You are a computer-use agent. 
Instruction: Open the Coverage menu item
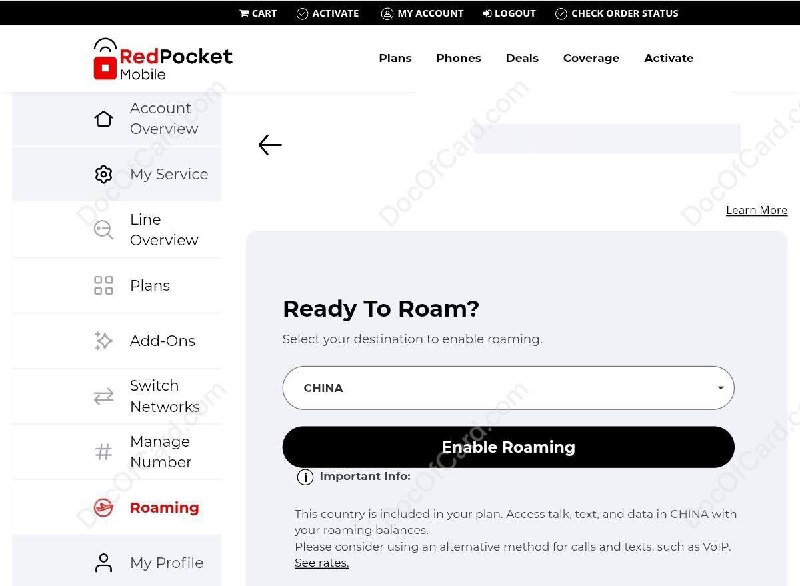click(591, 58)
